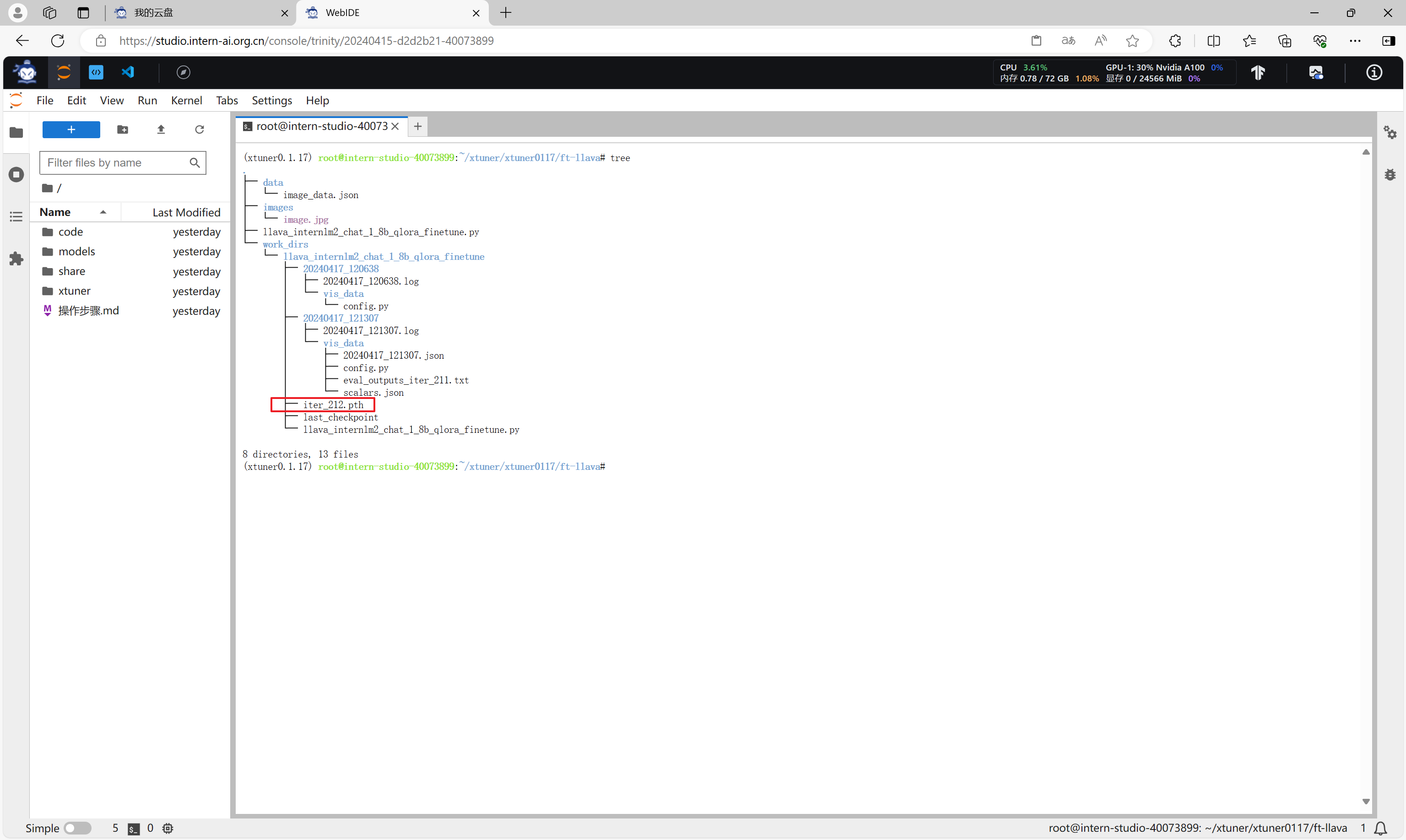Click the upload files icon
This screenshot has height=840, width=1406.
point(161,129)
